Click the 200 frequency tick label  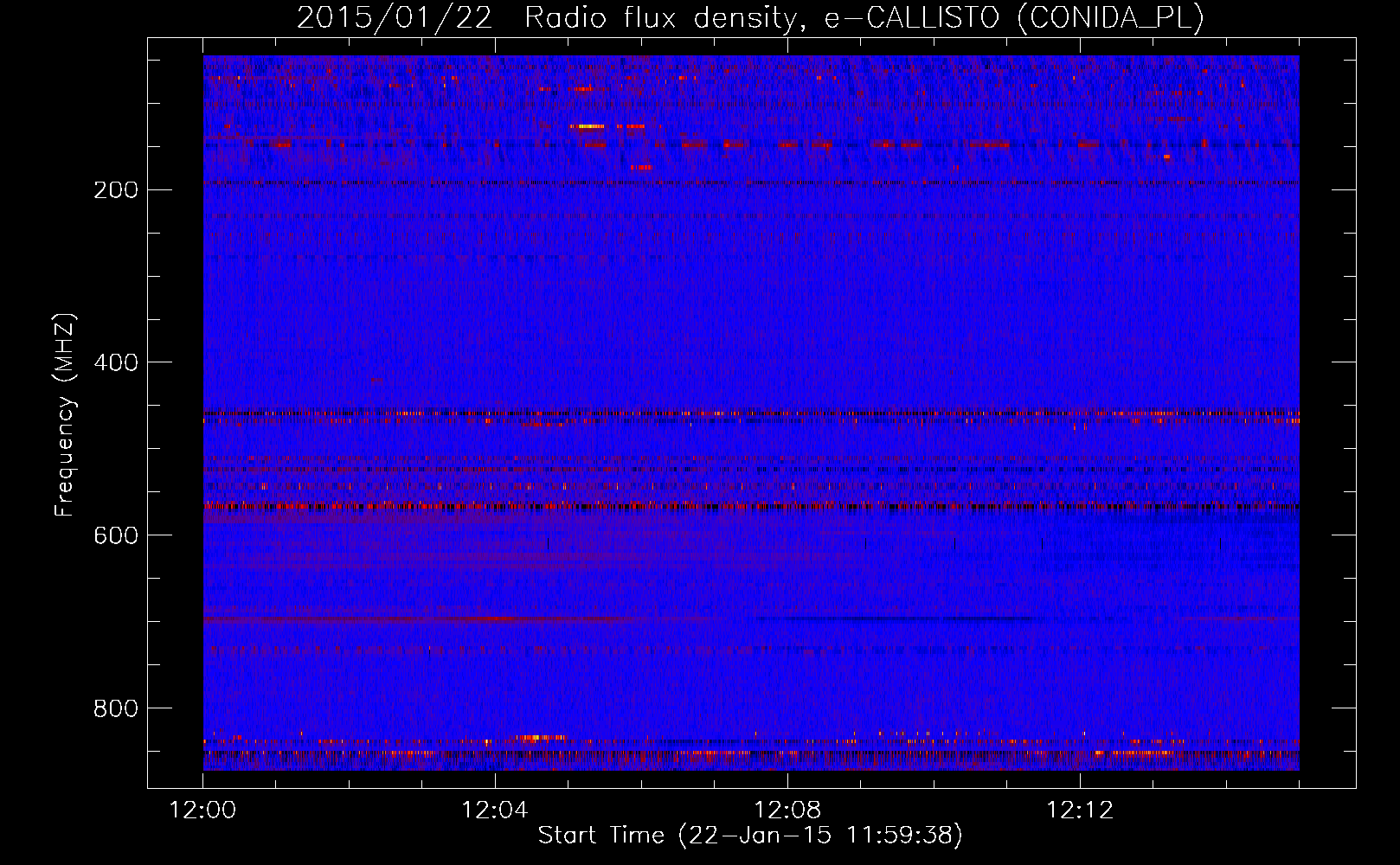116,189
